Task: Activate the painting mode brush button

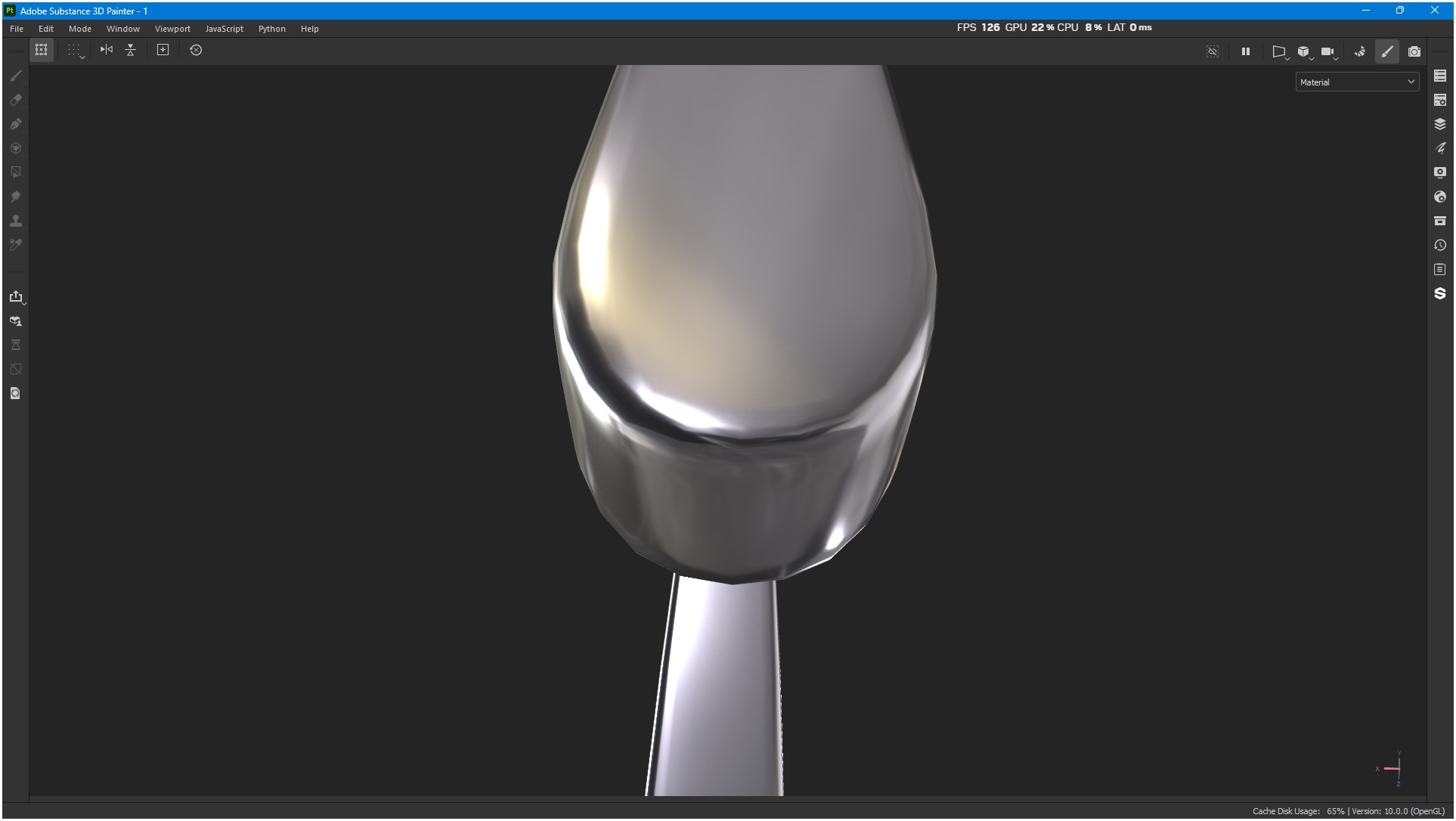Action: 1386,51
